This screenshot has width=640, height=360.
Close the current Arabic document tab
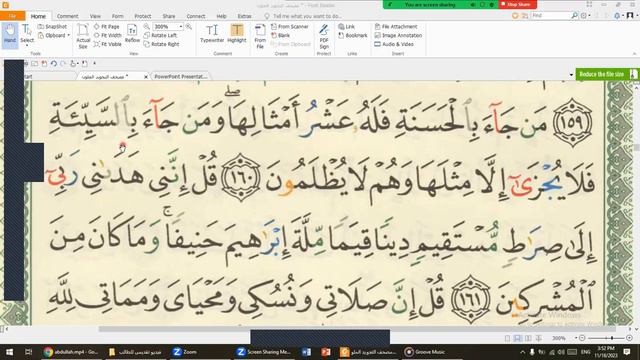click(146, 77)
